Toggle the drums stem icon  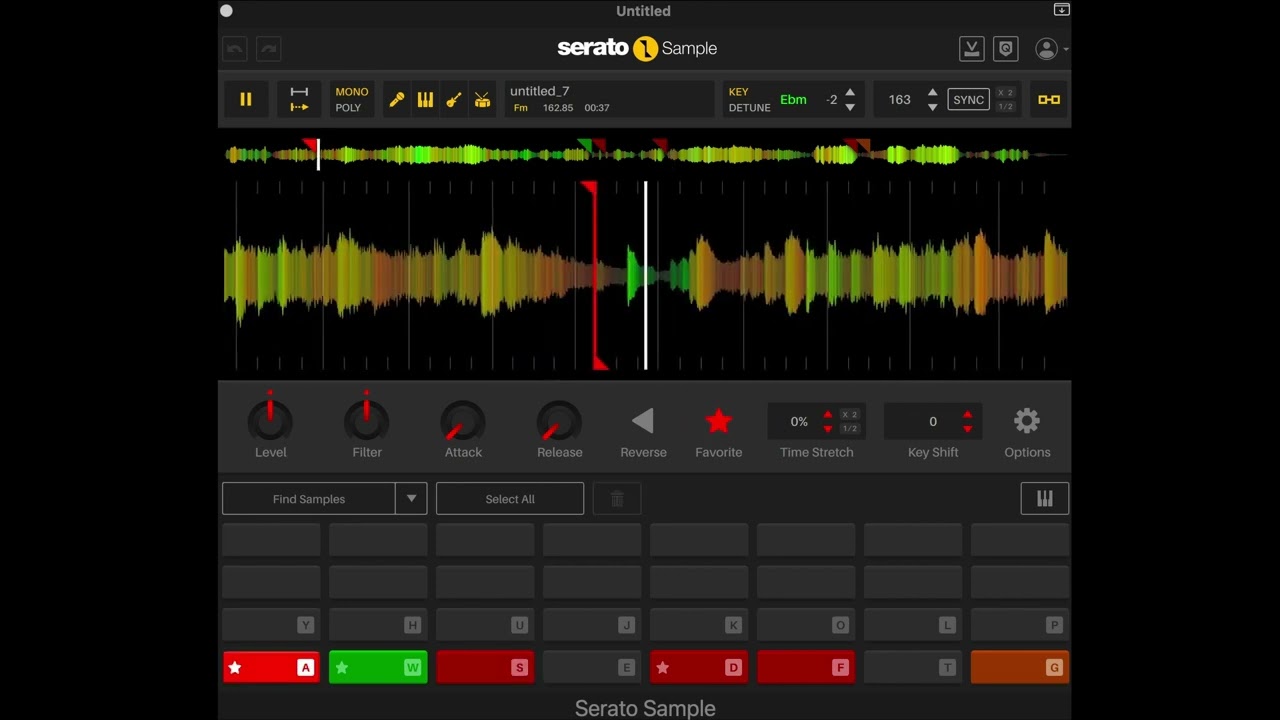(x=482, y=99)
